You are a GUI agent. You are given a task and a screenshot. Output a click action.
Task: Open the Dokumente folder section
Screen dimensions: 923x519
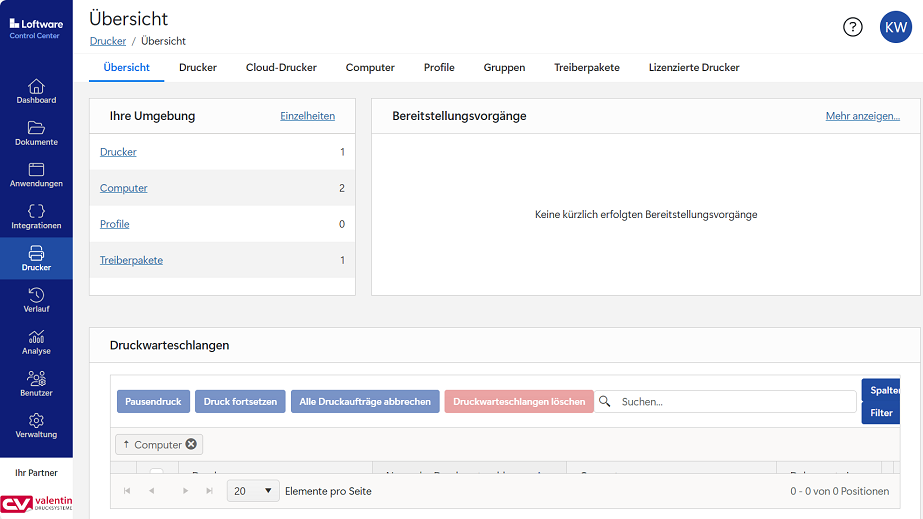click(x=36, y=133)
